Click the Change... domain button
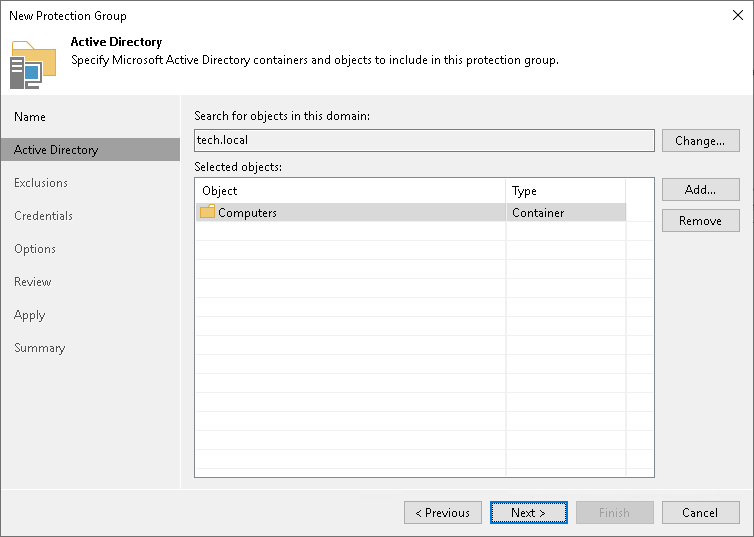Viewport: 754px width, 537px height. pos(700,141)
